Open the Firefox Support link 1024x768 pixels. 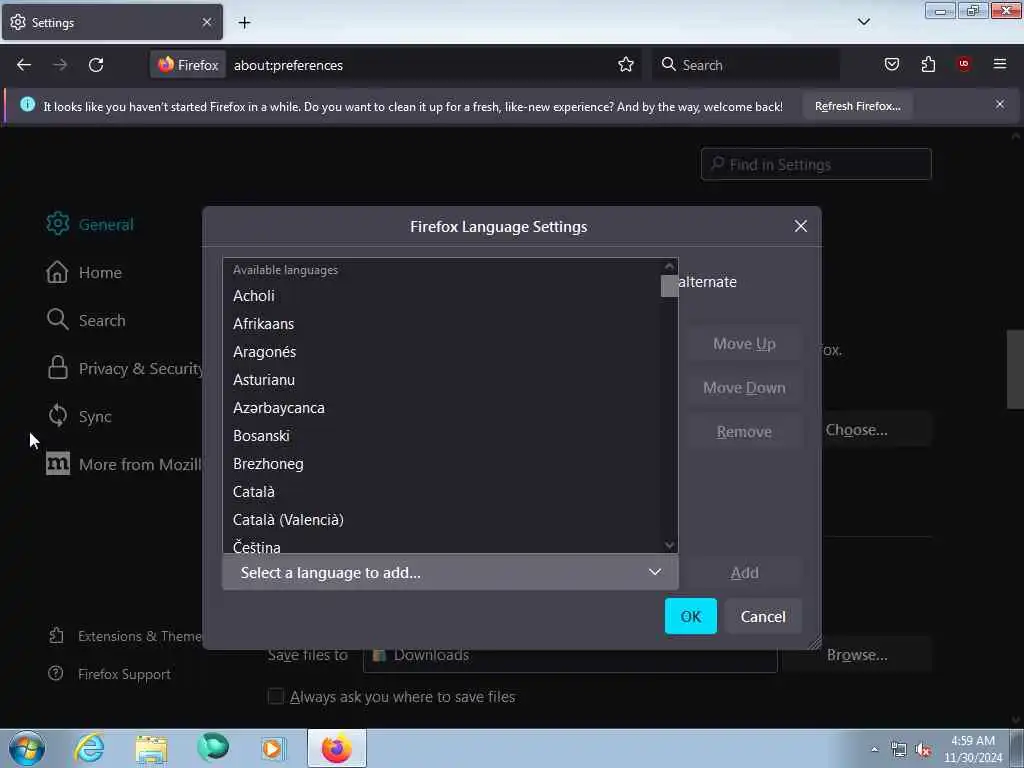[109, 674]
